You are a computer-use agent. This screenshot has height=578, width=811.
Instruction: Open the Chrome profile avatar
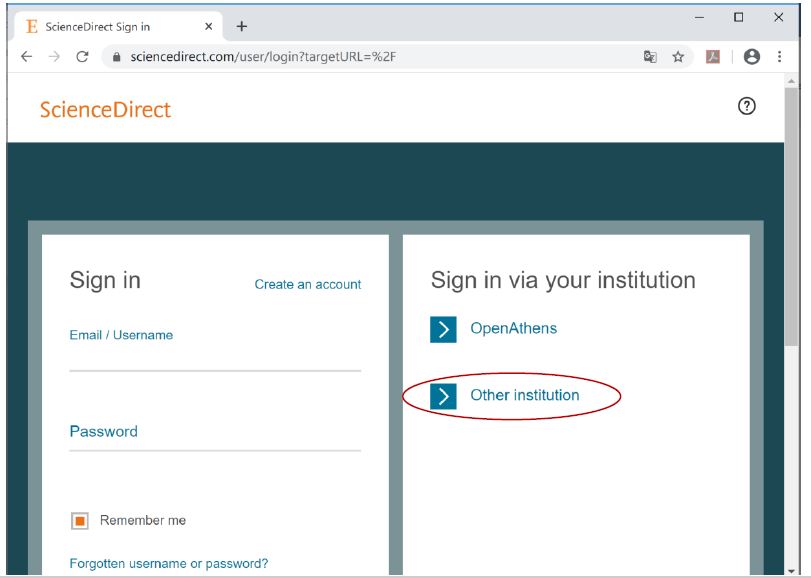tap(752, 56)
